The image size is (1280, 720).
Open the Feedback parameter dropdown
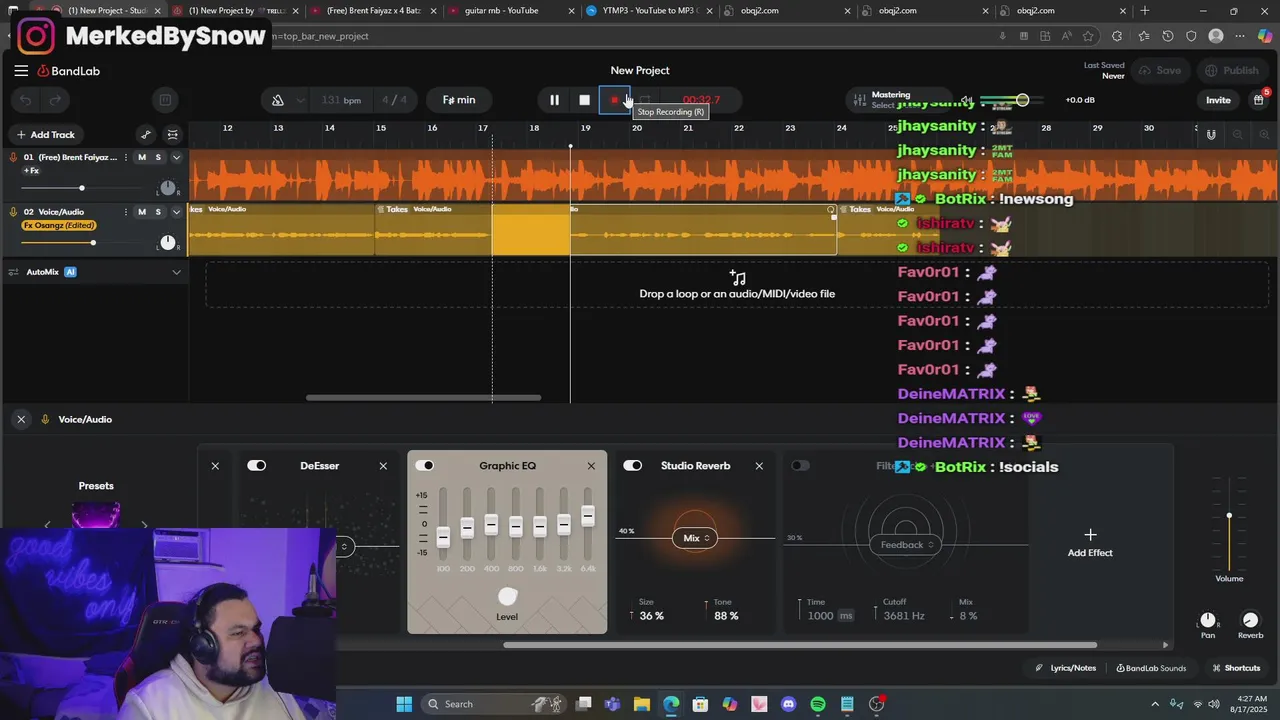click(907, 545)
